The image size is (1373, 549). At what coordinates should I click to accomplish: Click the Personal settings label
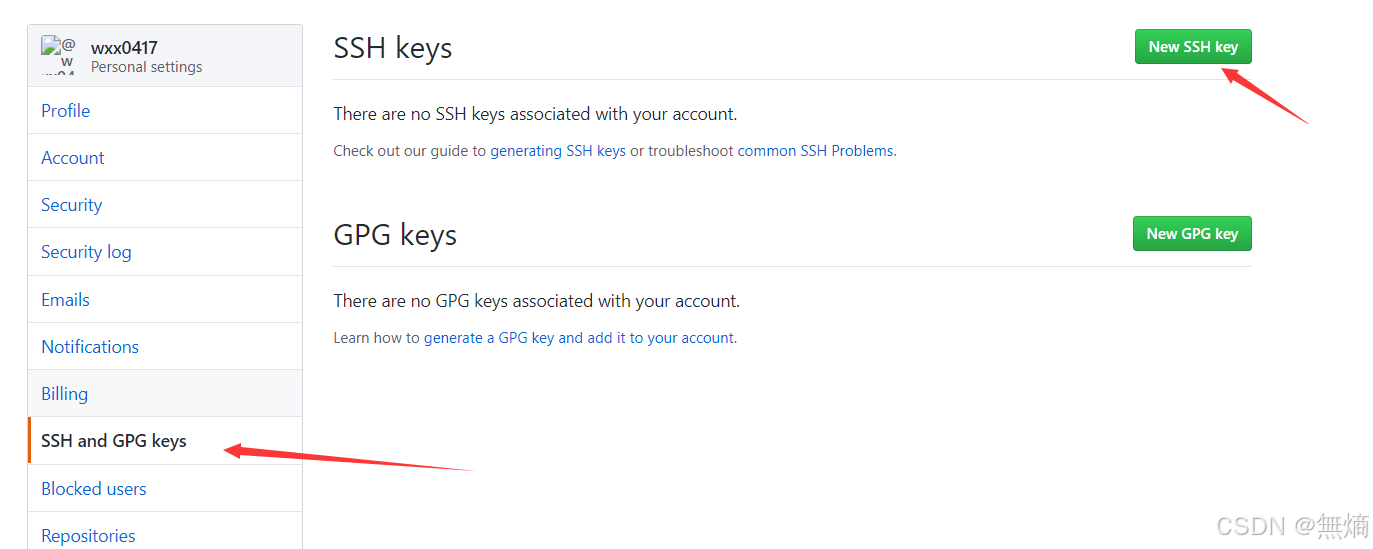(x=147, y=67)
